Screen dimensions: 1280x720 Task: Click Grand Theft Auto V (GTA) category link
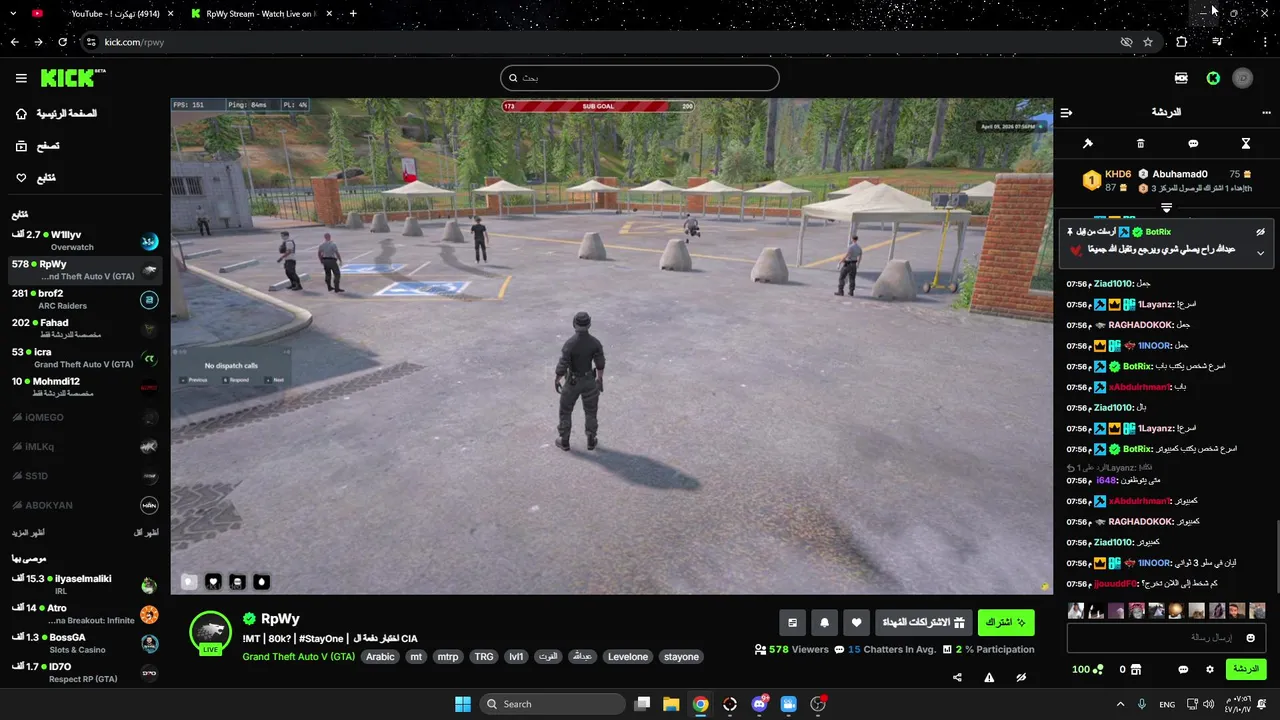pyautogui.click(x=298, y=657)
